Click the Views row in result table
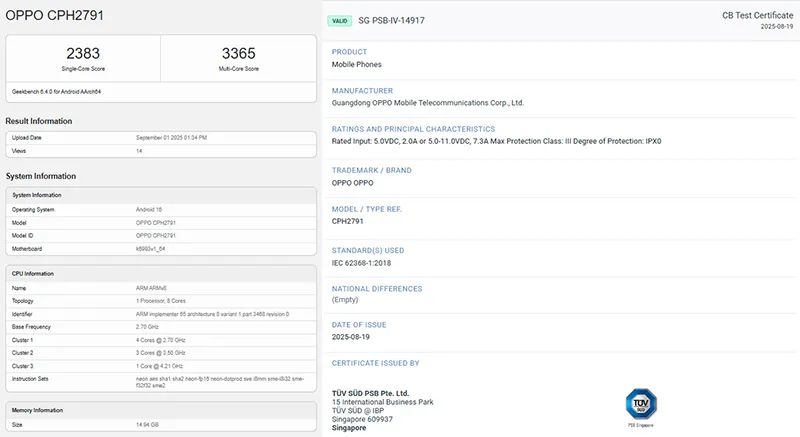The width and height of the screenshot is (800, 437). click(x=160, y=151)
